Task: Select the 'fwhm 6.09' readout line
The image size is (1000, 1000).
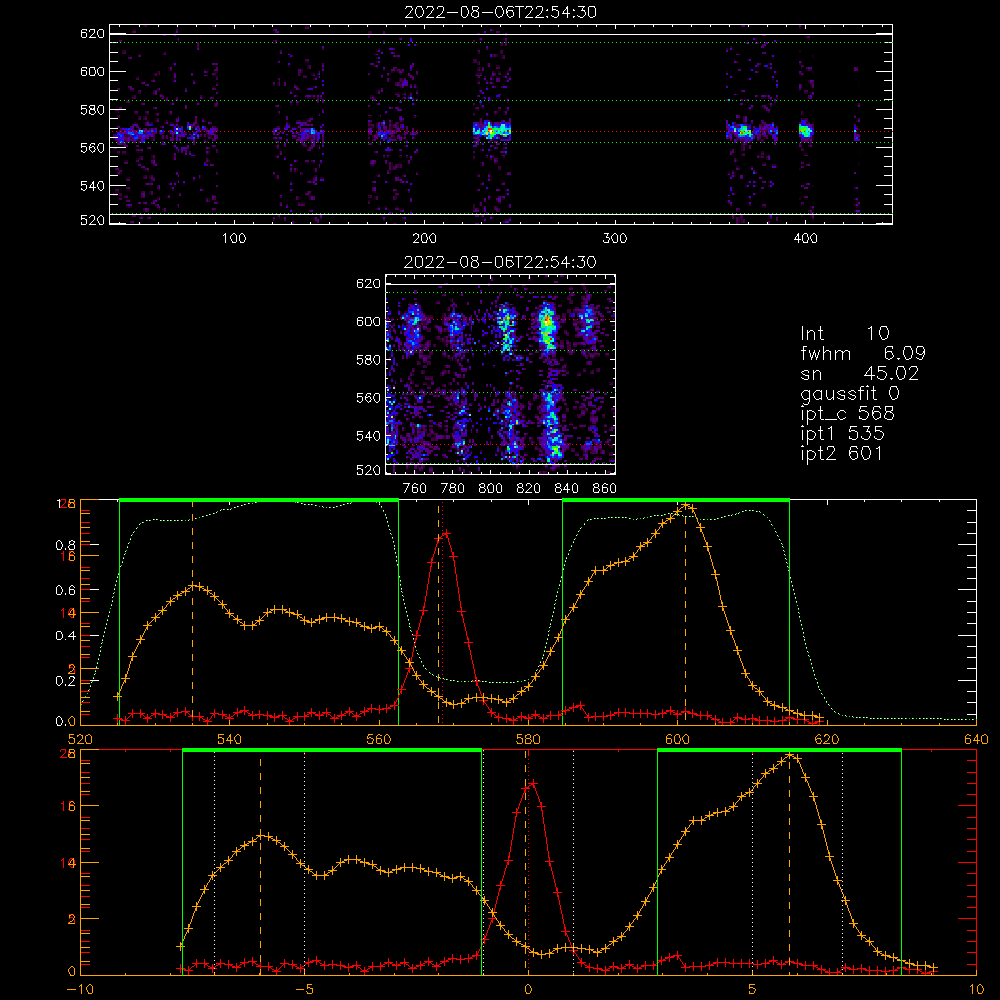Action: pos(863,353)
